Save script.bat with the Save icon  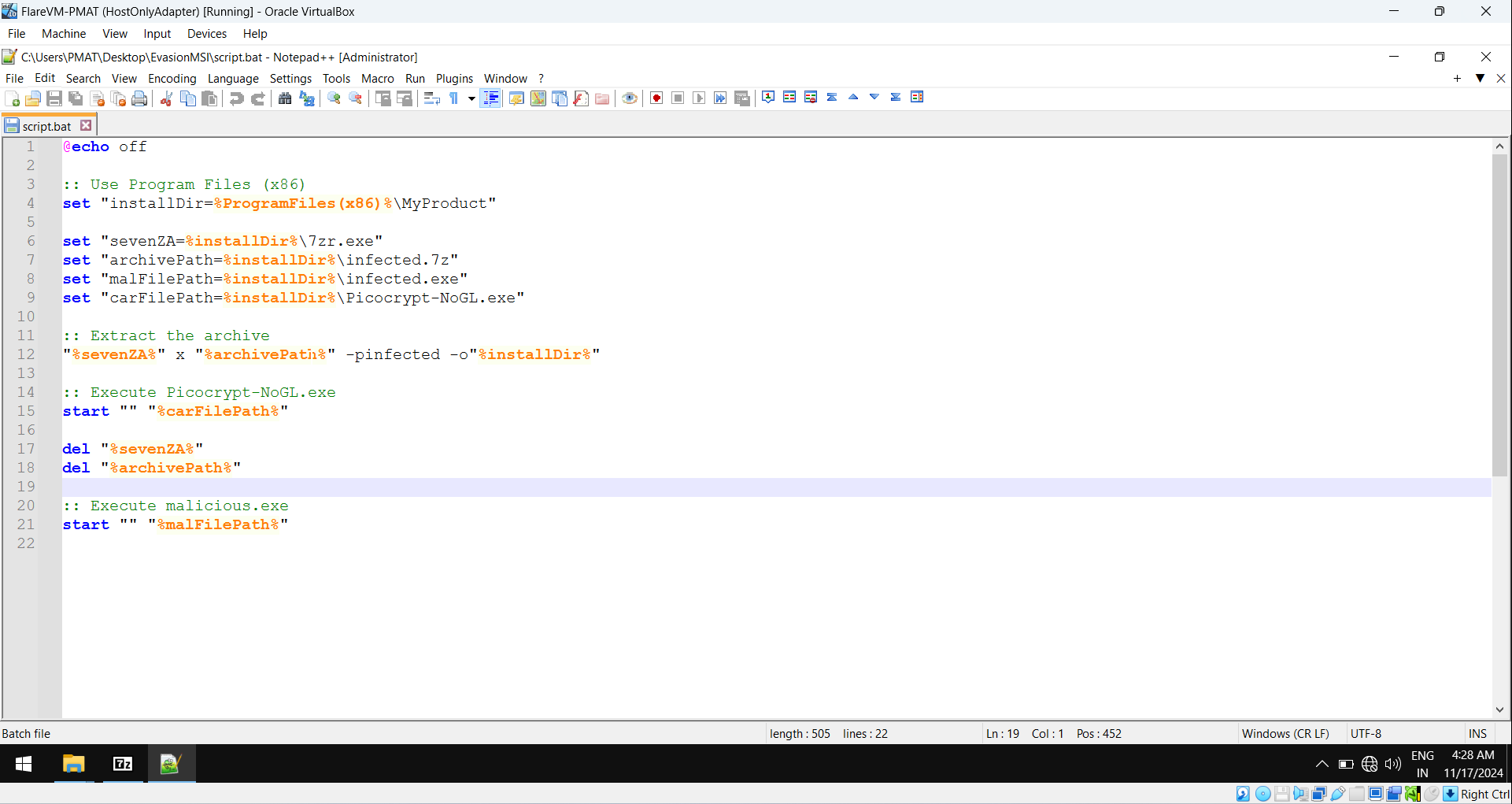[54, 98]
